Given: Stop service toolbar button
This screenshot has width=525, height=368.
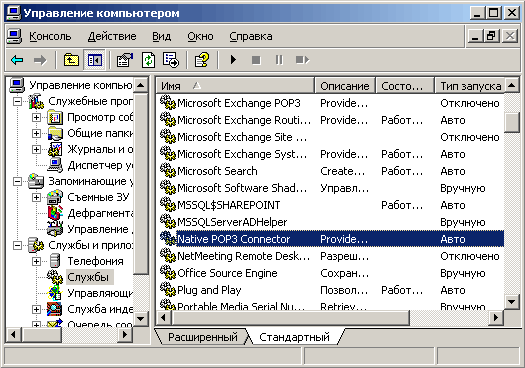Looking at the screenshot, I should click(256, 60).
